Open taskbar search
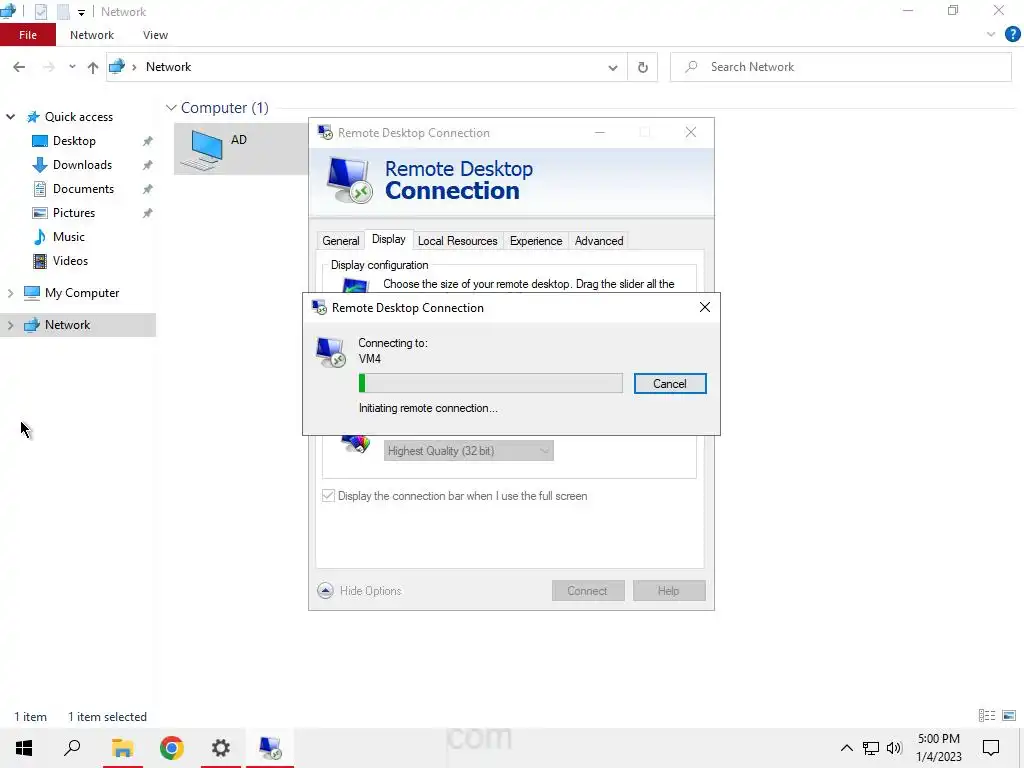Viewport: 1024px width, 768px height. click(72, 748)
